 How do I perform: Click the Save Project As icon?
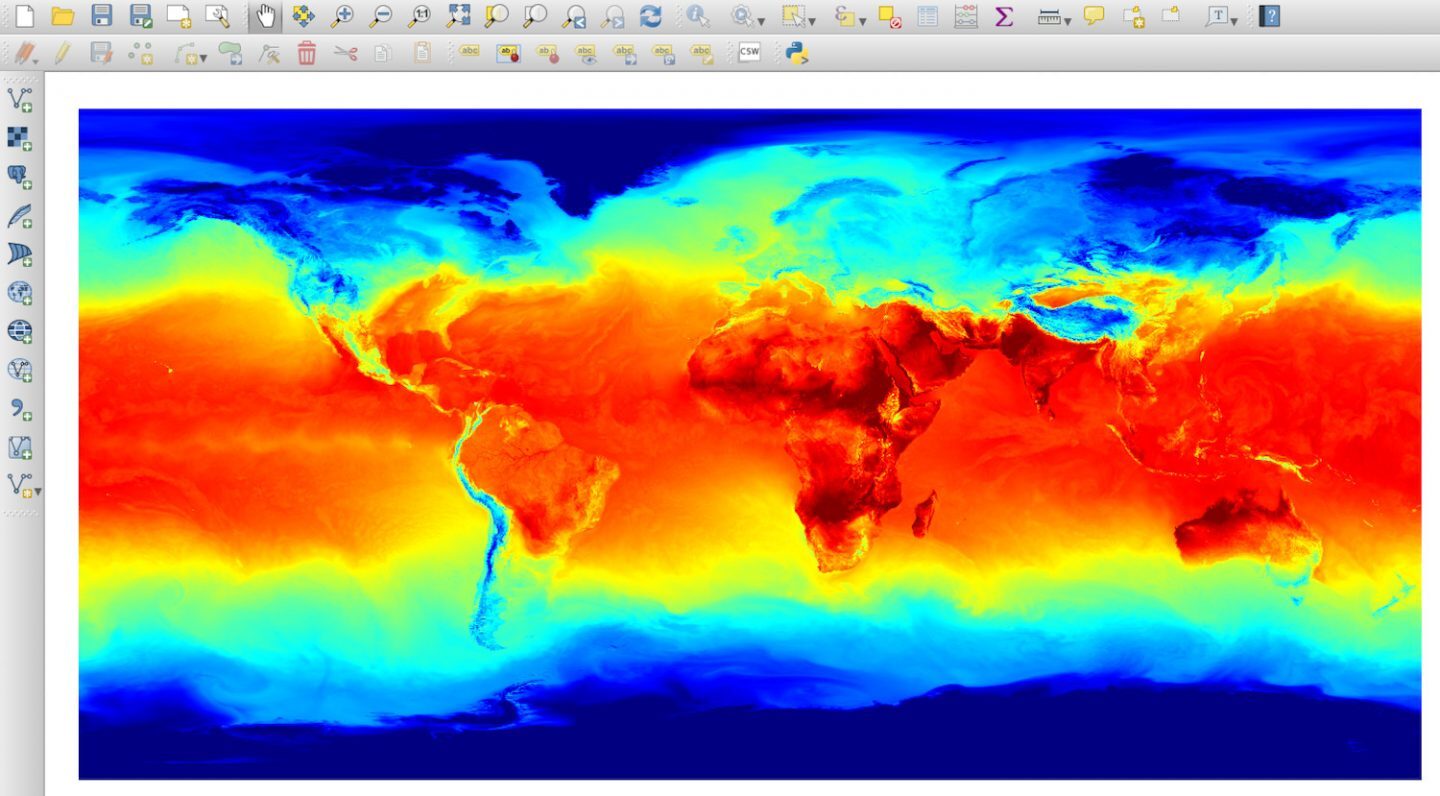[x=141, y=16]
